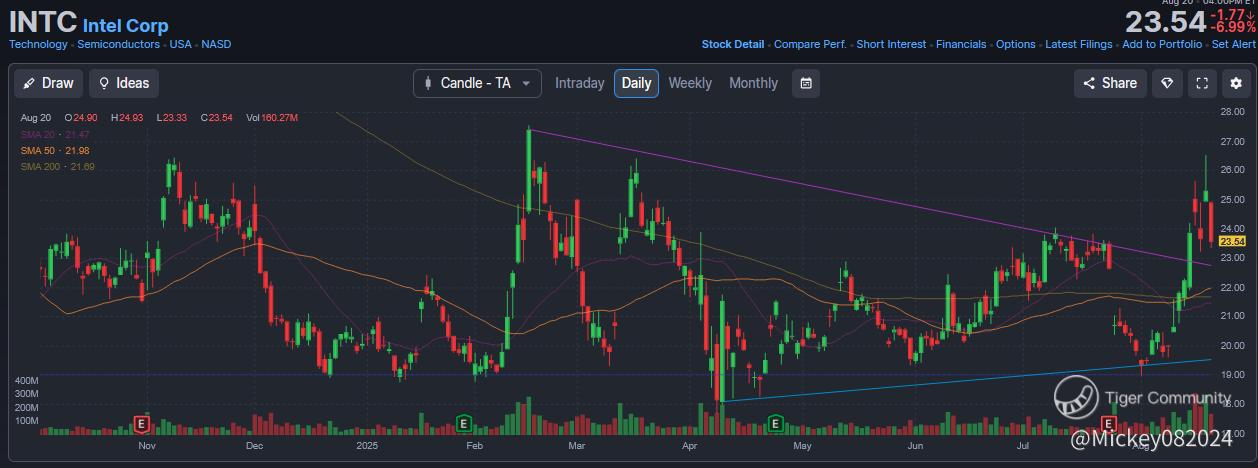Click the -6.99% percent change
This screenshot has width=1258, height=468.
point(1233,29)
